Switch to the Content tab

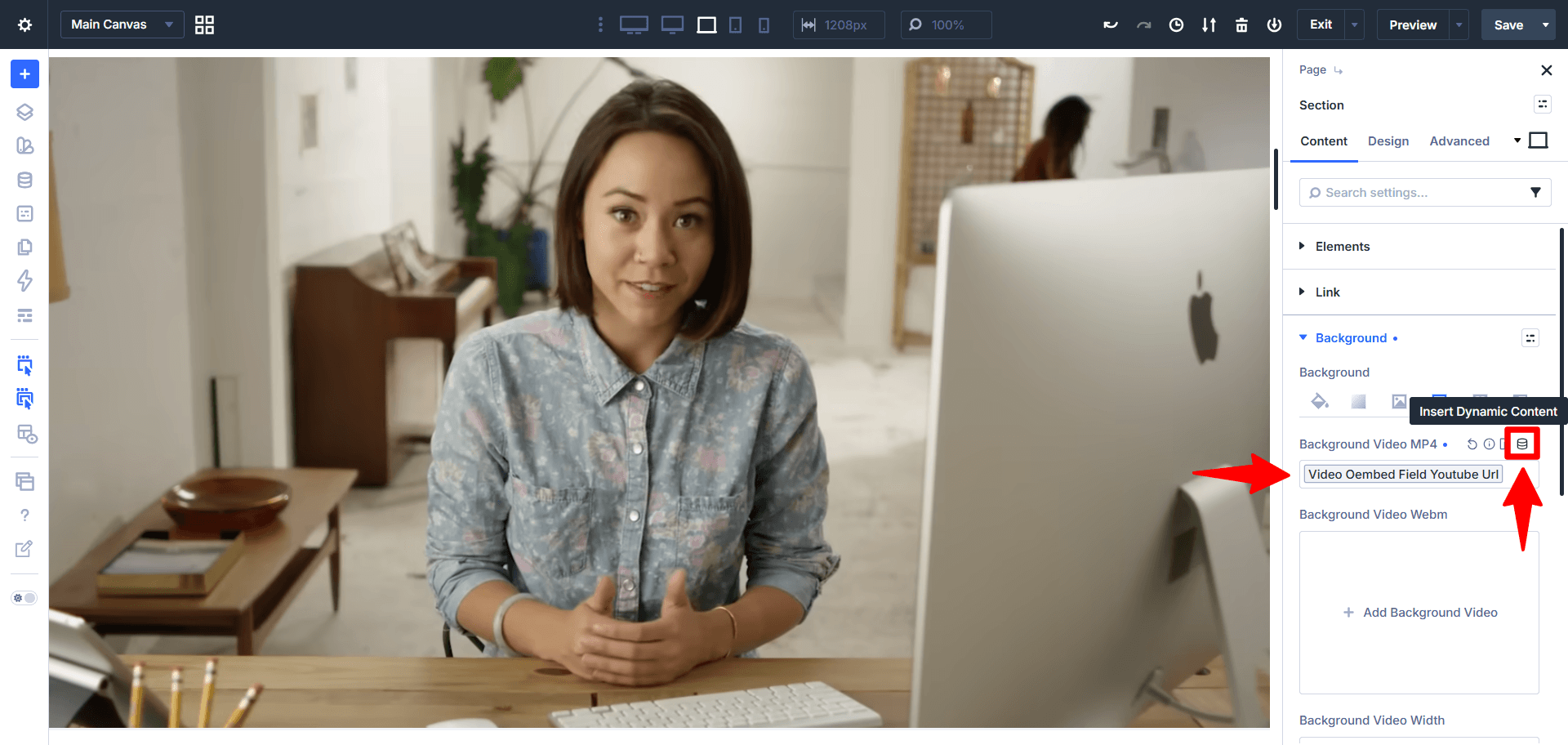(1324, 141)
